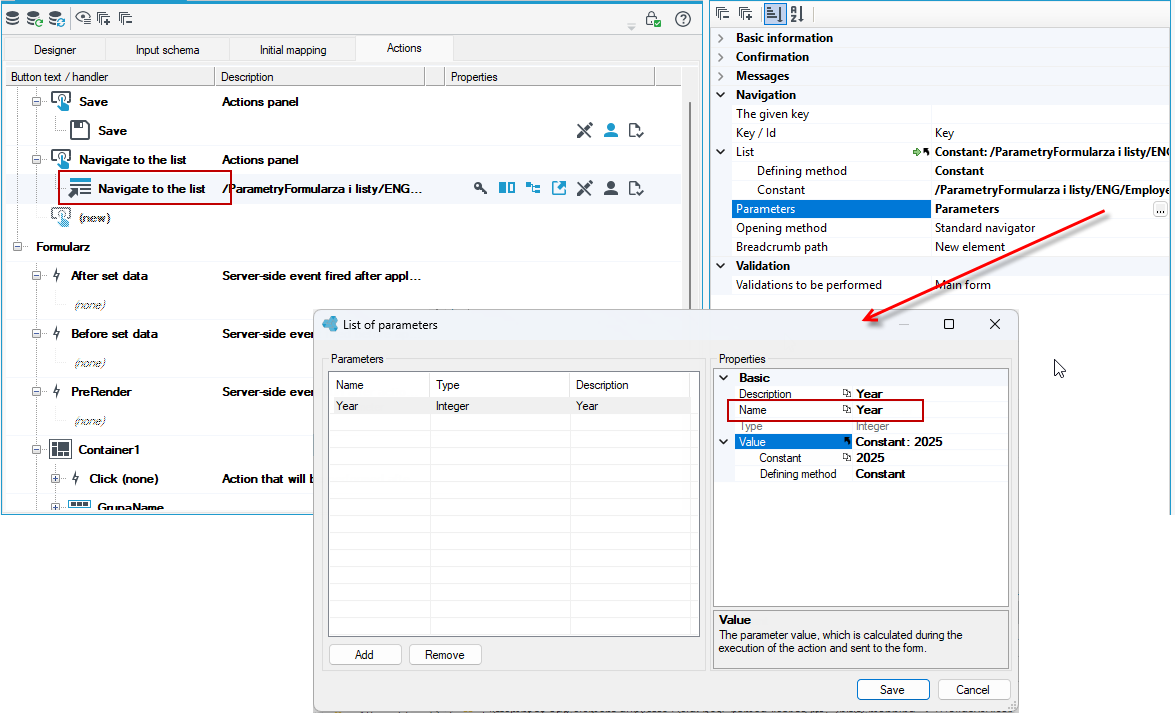Click the ellipsis button beside Parameters

coord(1159,210)
